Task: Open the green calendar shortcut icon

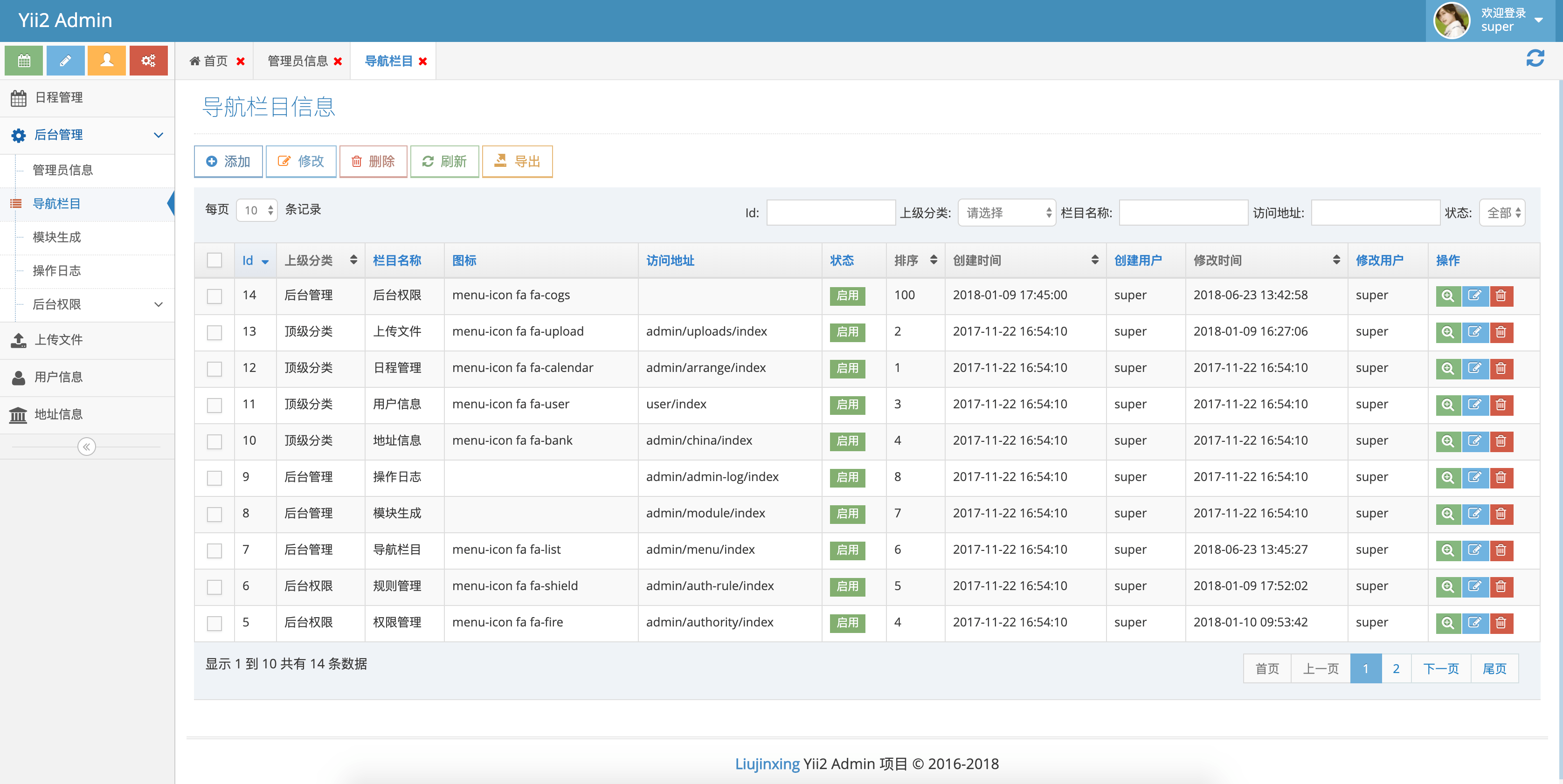Action: pyautogui.click(x=24, y=61)
